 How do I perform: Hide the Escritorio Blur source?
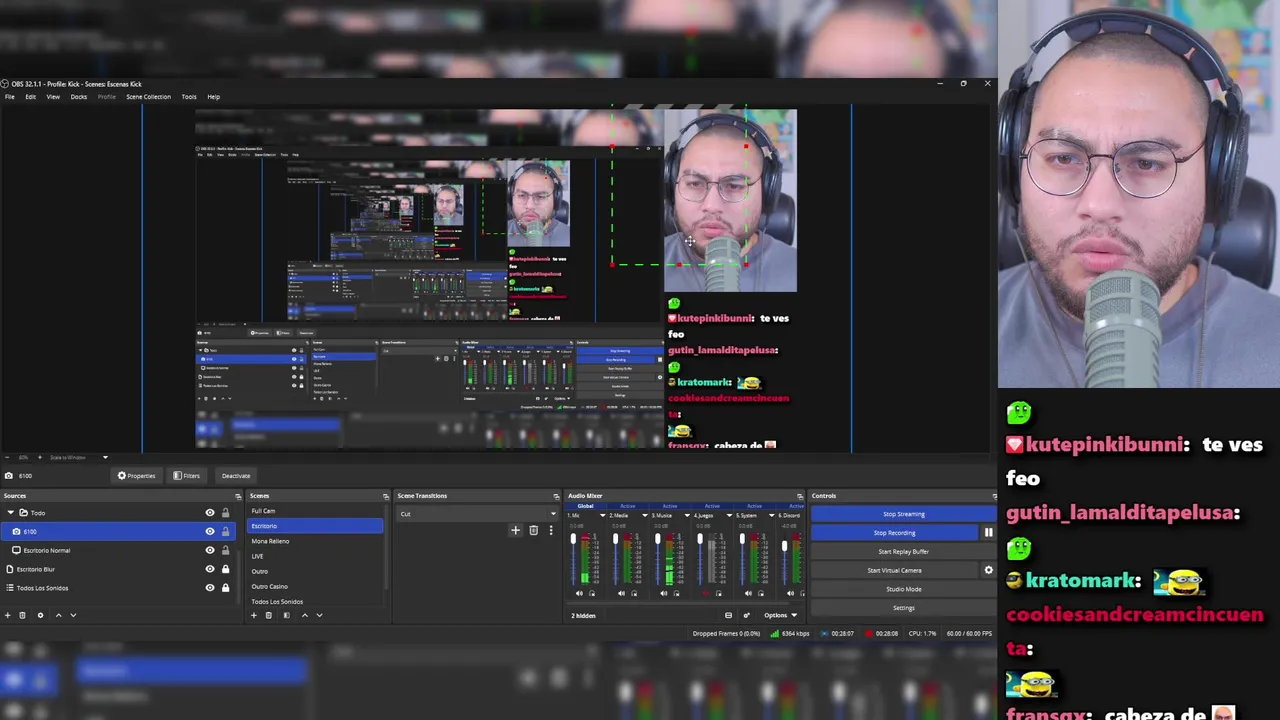tap(210, 569)
